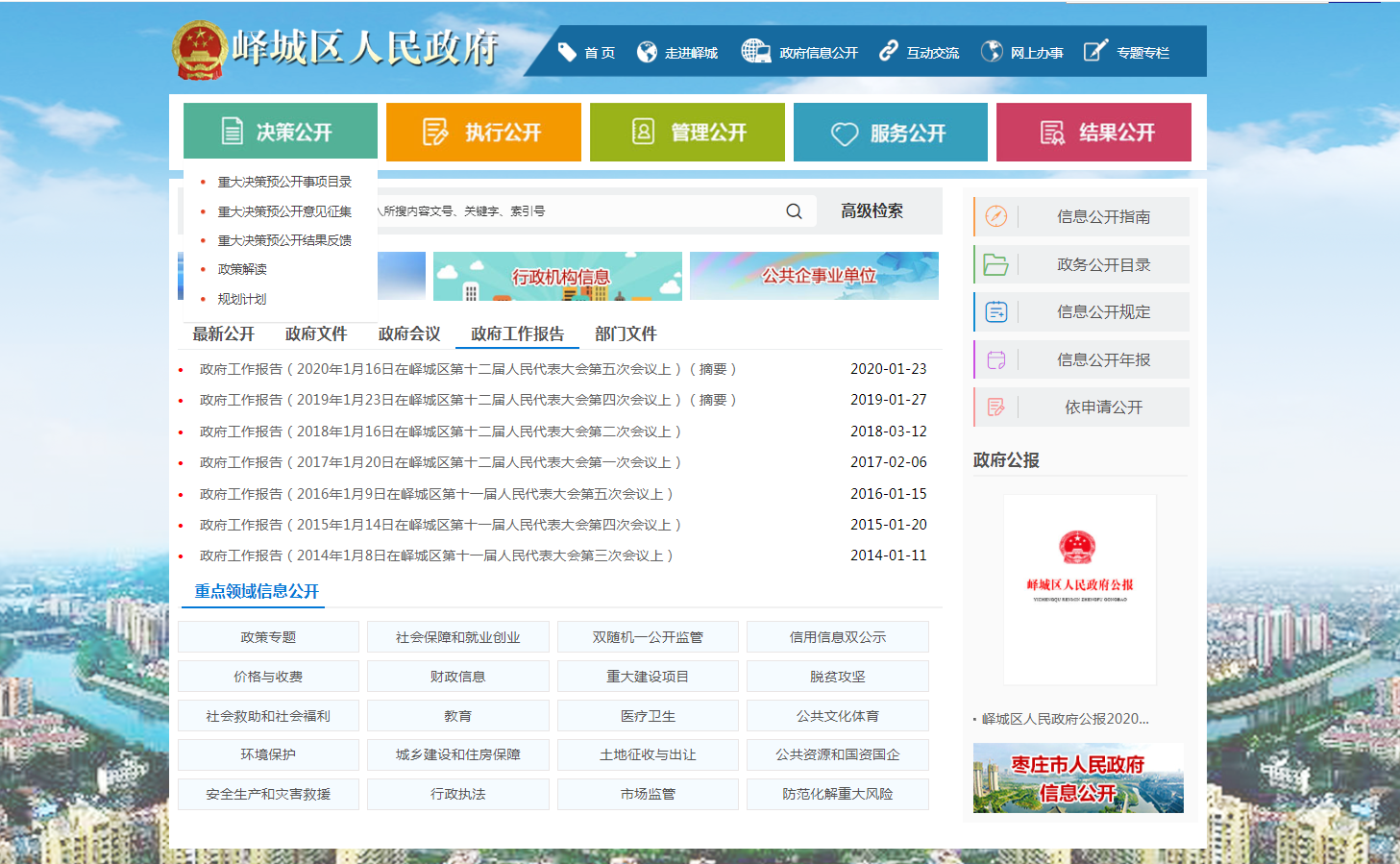Click the document icon beside 依申请公开

click(996, 407)
